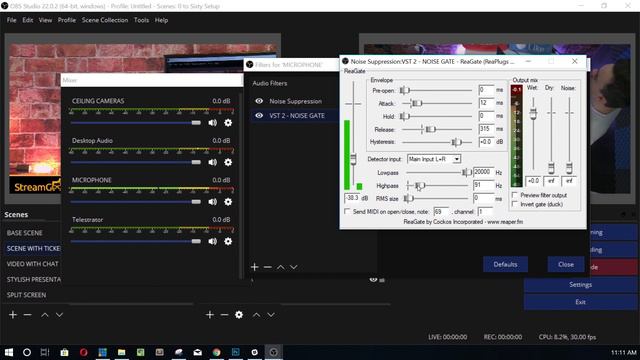Click Close button in filters window

coord(566,264)
